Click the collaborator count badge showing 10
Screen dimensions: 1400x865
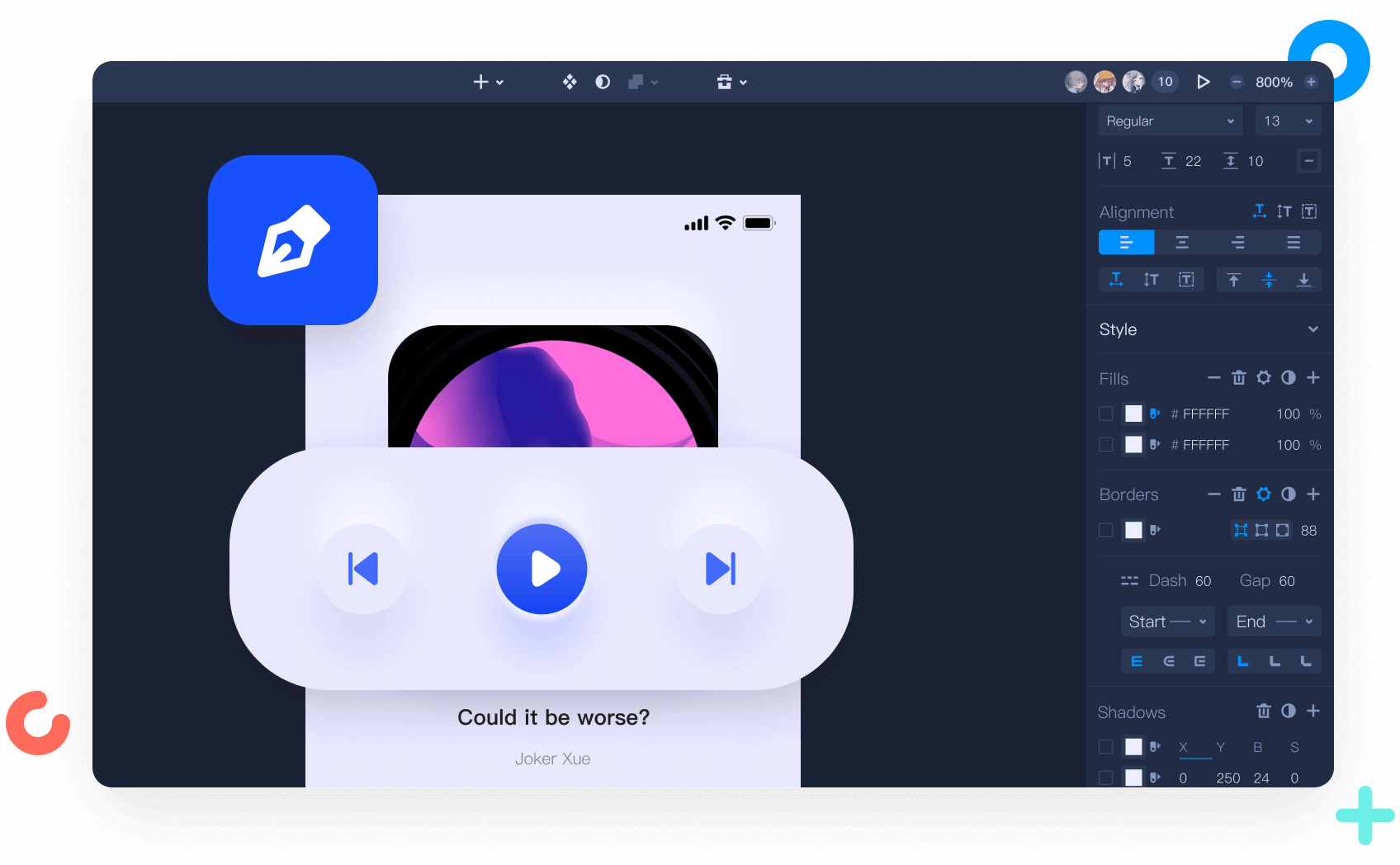point(1165,81)
